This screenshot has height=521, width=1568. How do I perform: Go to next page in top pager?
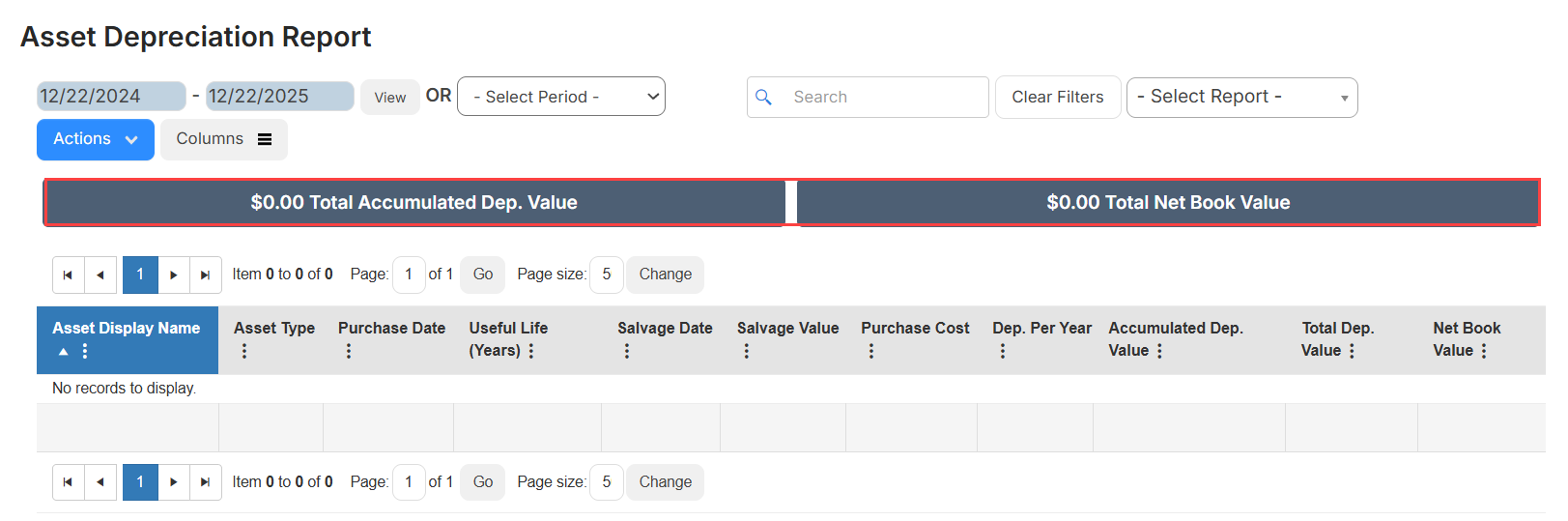pyautogui.click(x=174, y=275)
